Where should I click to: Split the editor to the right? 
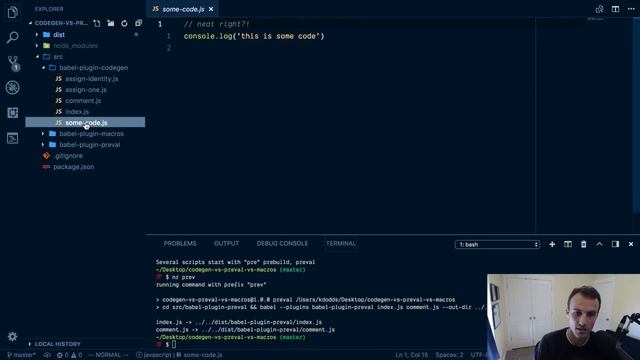click(x=615, y=9)
